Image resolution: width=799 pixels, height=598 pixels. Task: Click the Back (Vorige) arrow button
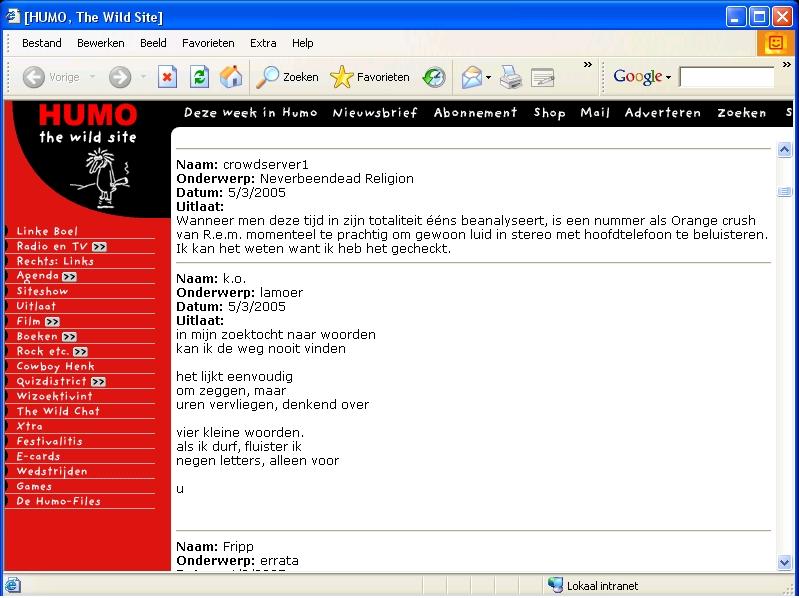coord(34,77)
